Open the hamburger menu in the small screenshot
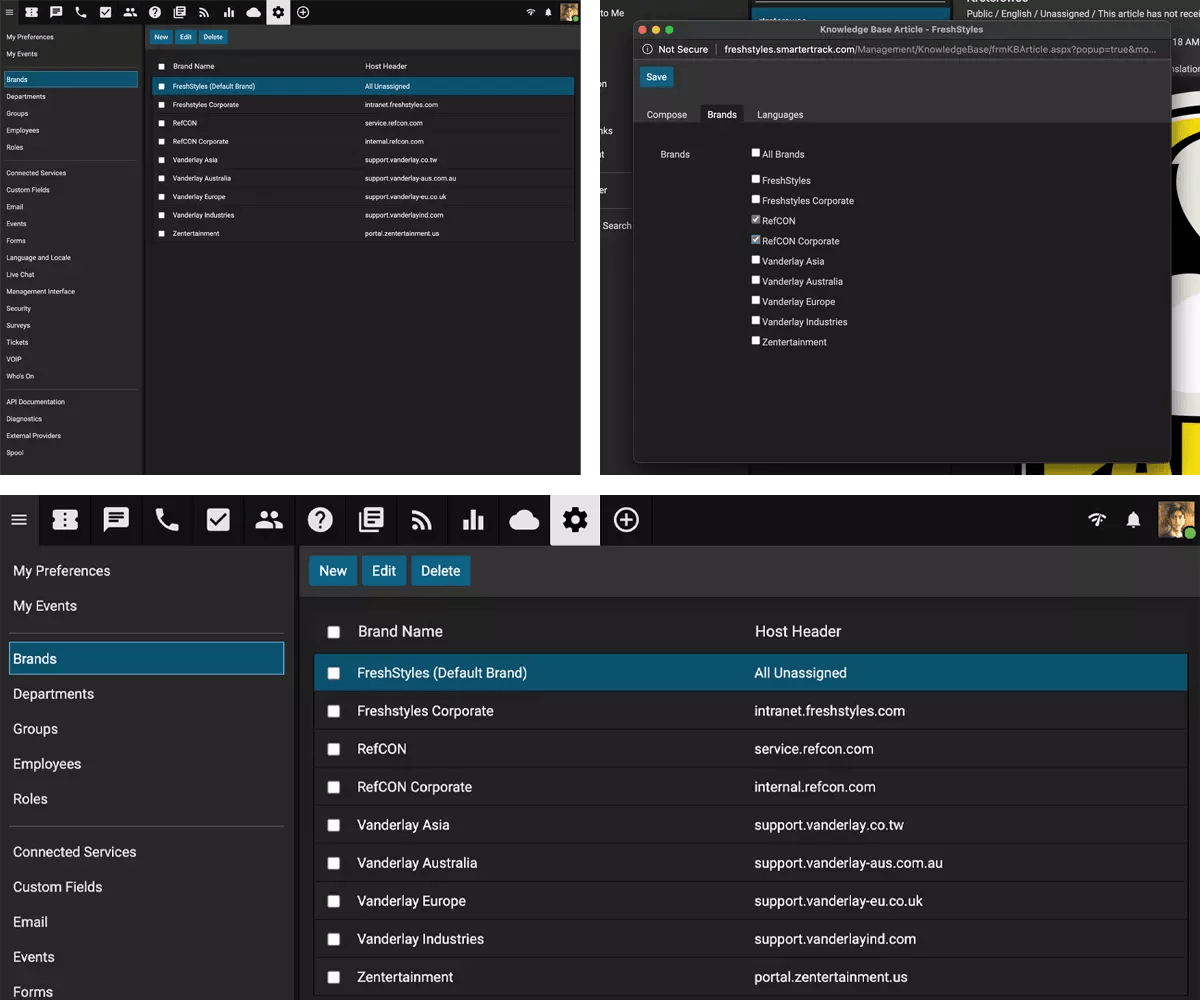The image size is (1200, 1000). 9,12
